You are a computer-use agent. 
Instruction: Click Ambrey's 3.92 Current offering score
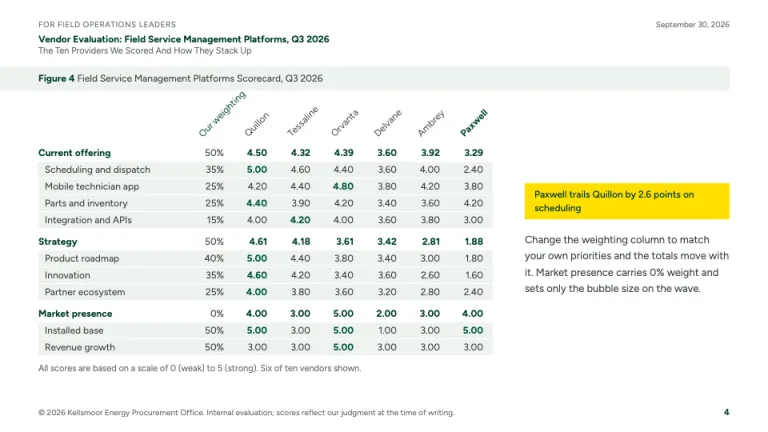pos(430,153)
